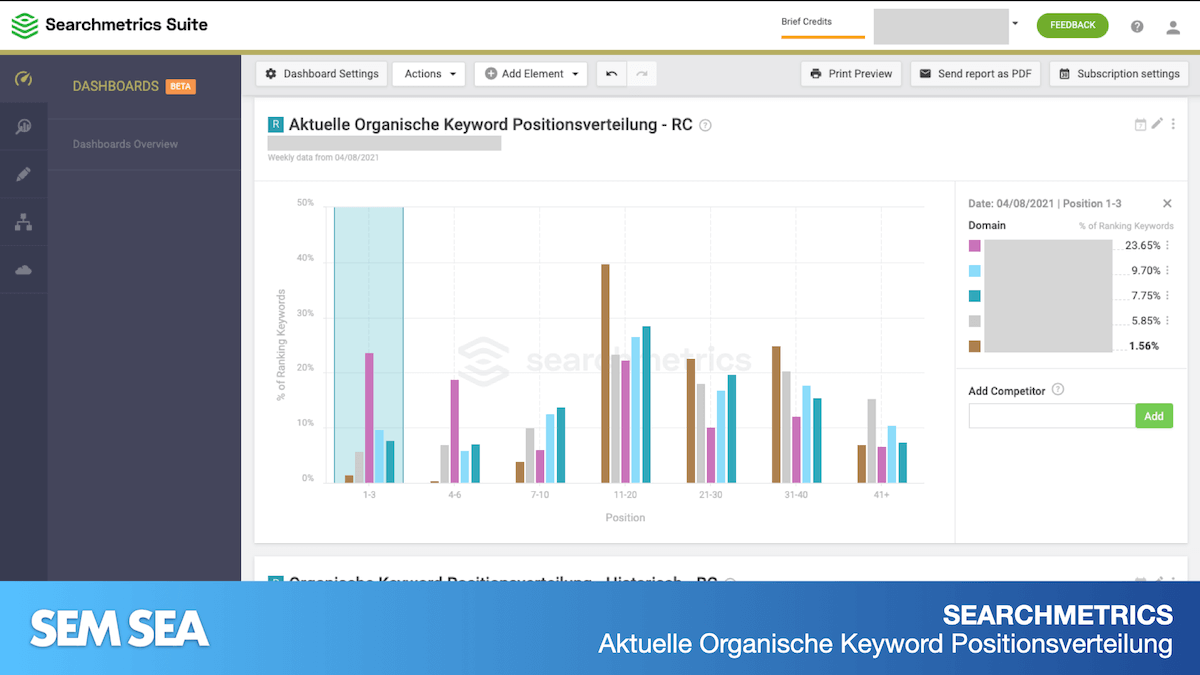
Task: Click the calendar date icon on chart widget
Action: click(1140, 125)
